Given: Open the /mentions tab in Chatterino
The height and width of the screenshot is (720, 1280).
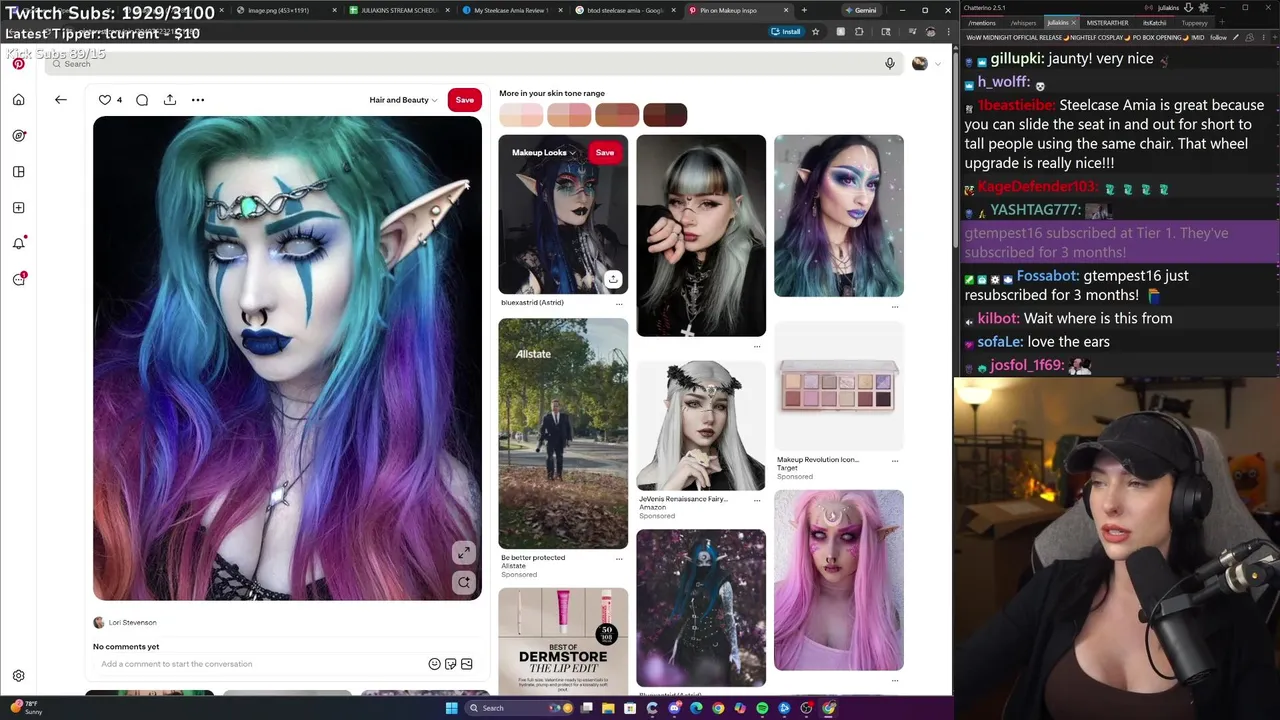Looking at the screenshot, I should pos(982,22).
